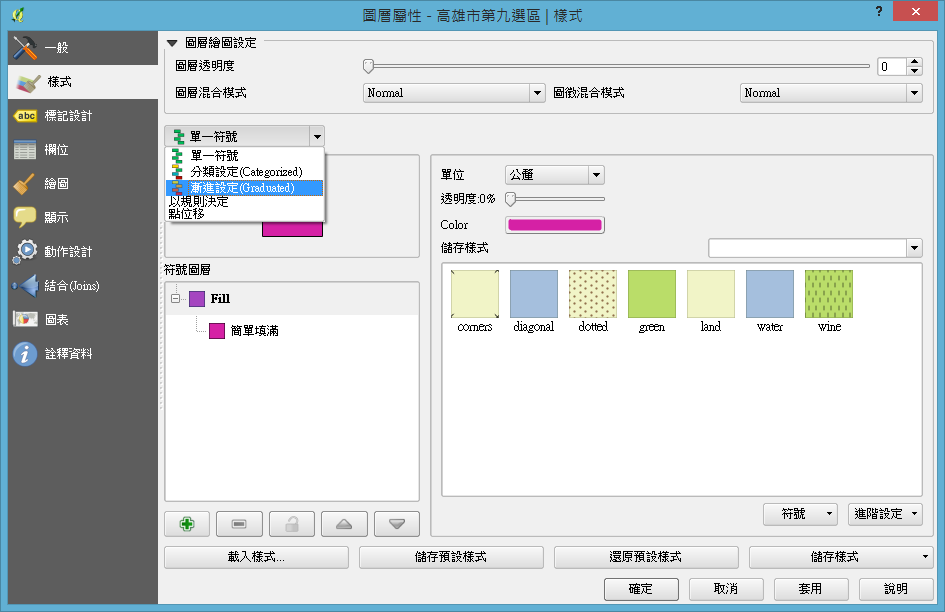945x612 pixels.
Task: Click the remove symbol layer minus icon
Action: point(239,524)
